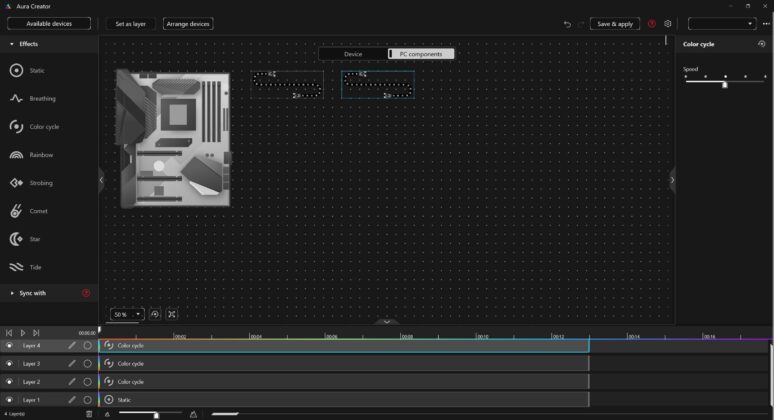Click the Layer 4 name label
This screenshot has width=774, height=420.
(32, 346)
